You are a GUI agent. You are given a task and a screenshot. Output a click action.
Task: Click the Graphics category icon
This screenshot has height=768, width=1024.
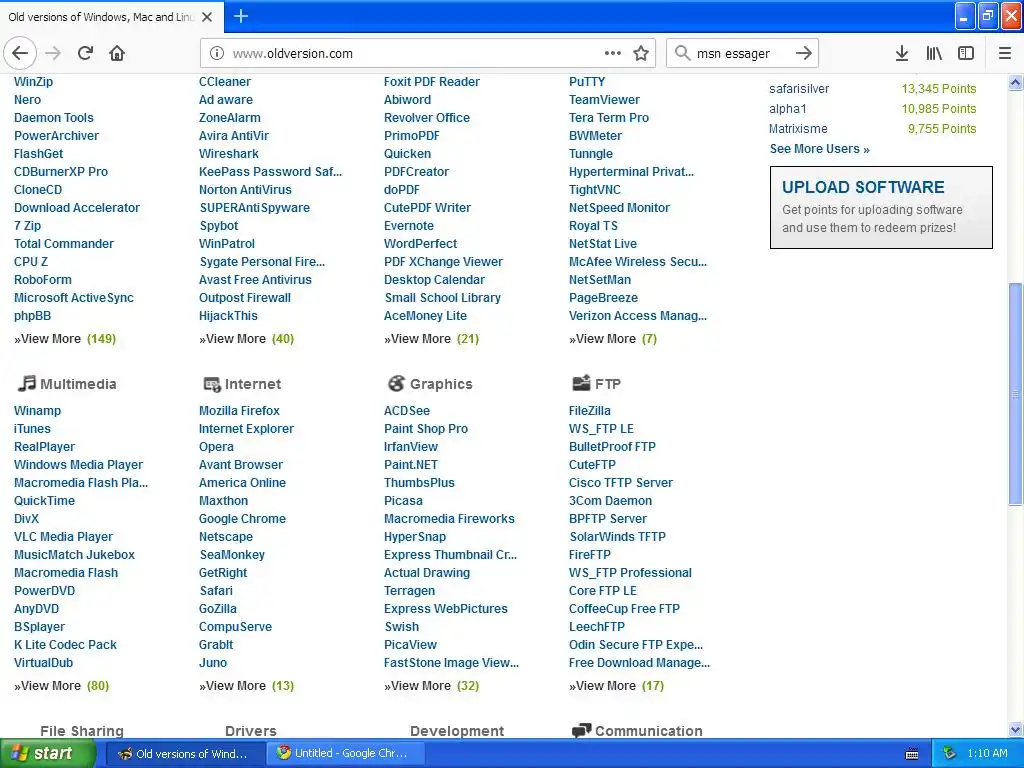pos(396,383)
